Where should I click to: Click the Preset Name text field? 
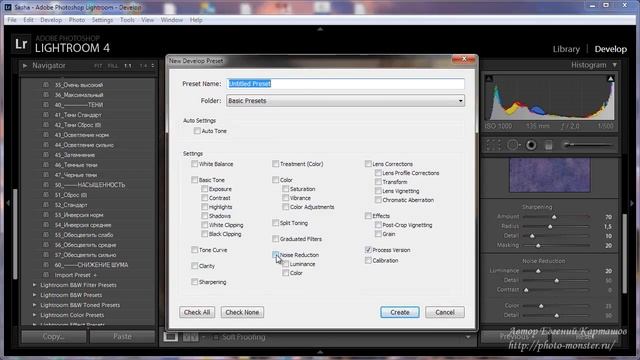(345, 84)
